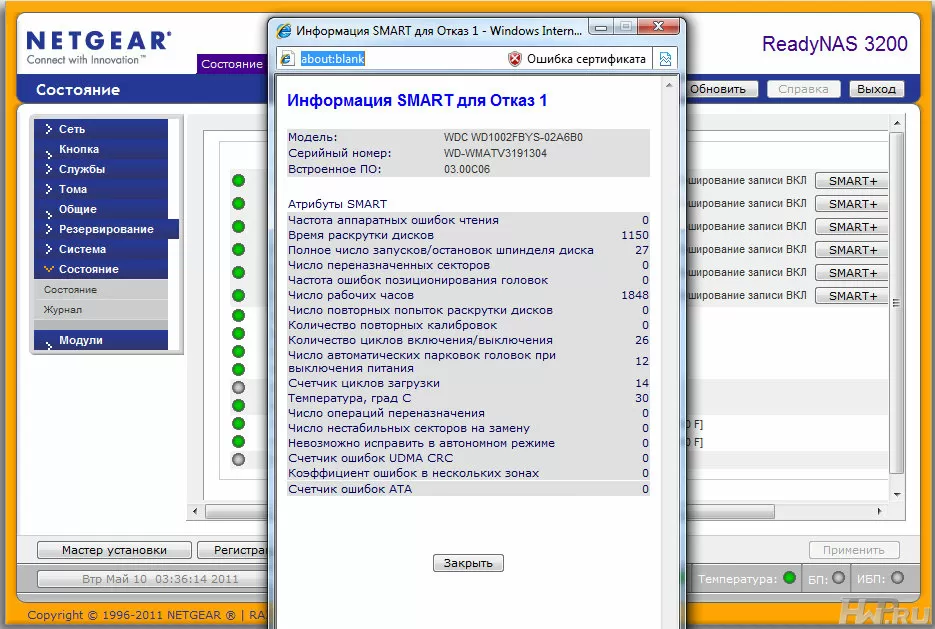
Task: Click the NETGEAR logo
Action: pos(97,47)
